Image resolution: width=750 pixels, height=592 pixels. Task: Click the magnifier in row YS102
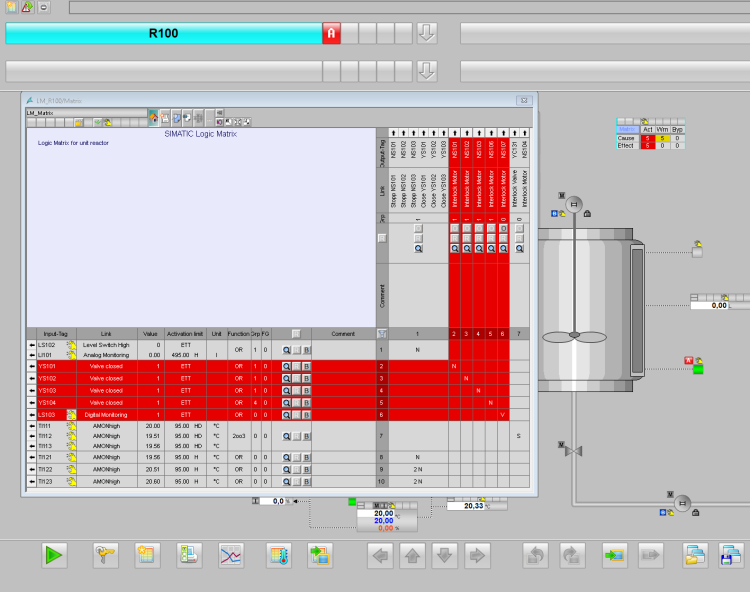pyautogui.click(x=286, y=379)
